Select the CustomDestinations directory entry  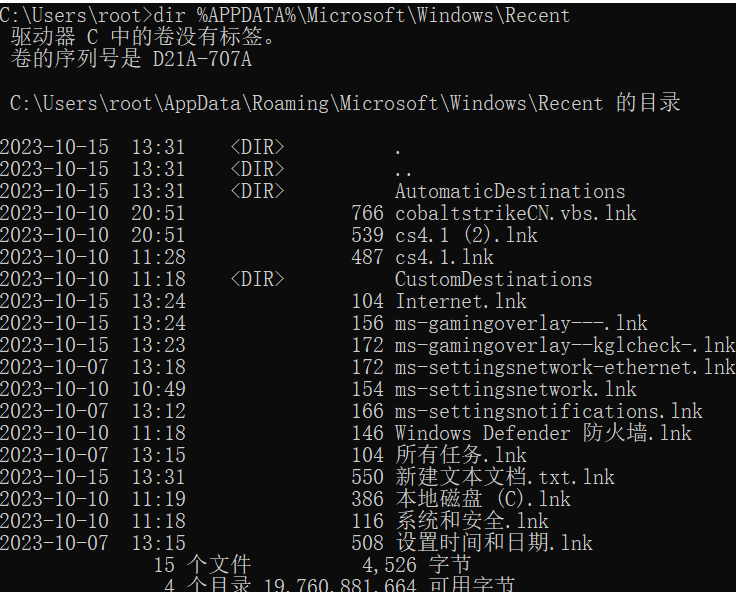pyautogui.click(x=493, y=279)
